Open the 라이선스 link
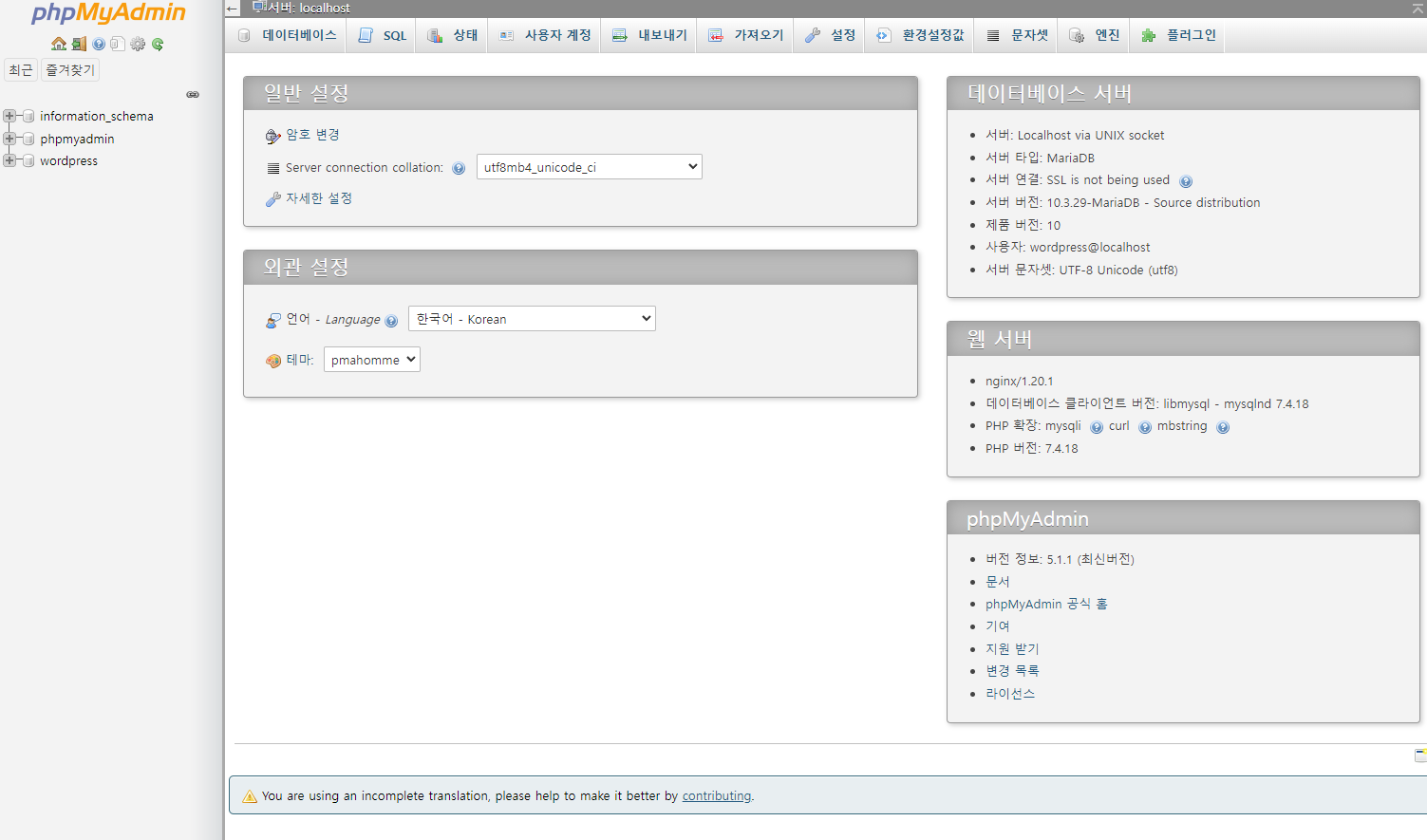1427x840 pixels. pyautogui.click(x=1010, y=694)
